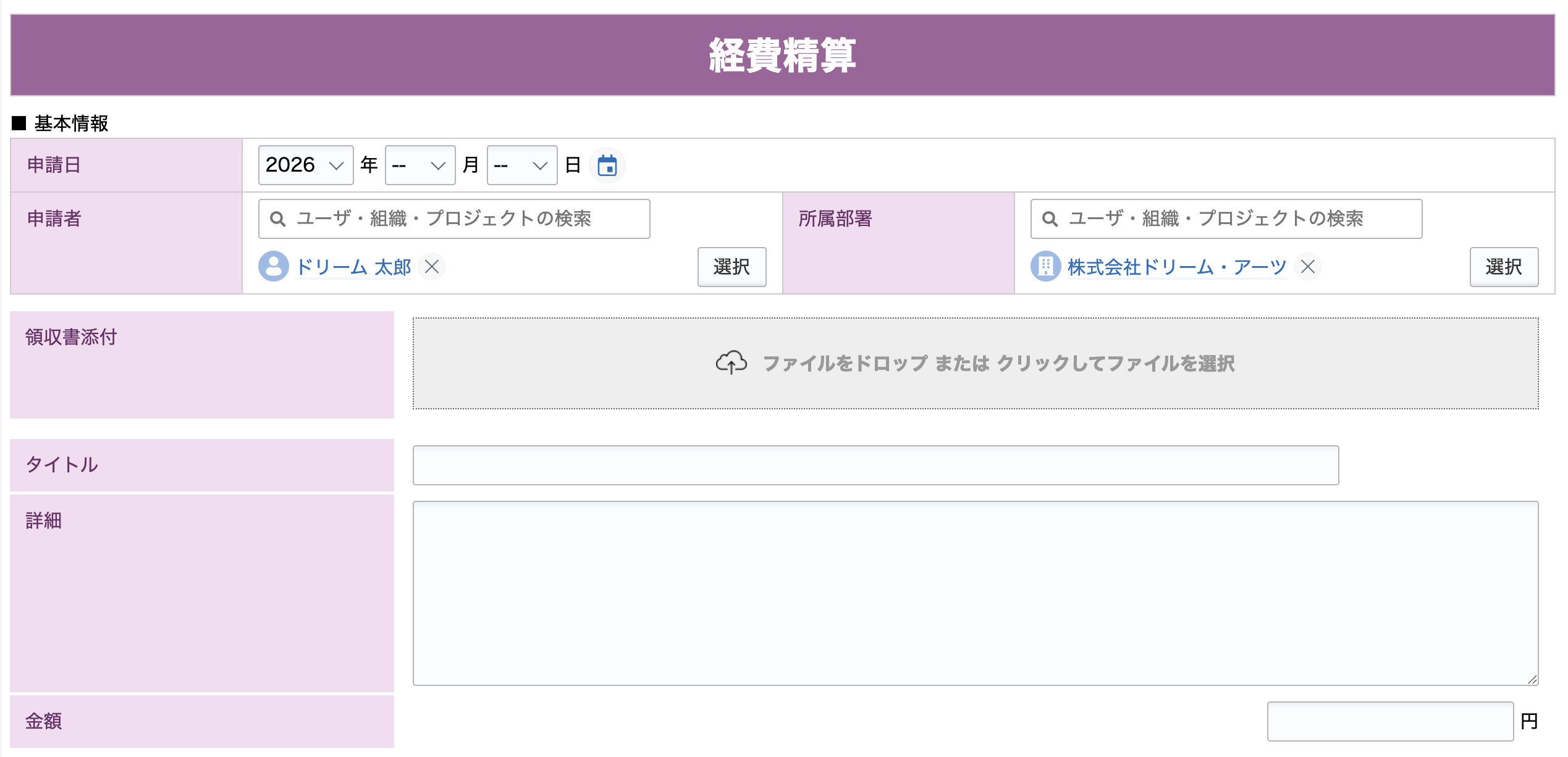Viewport: 1568px width, 757px height.
Task: Expand the month dropdown
Action: click(x=420, y=165)
